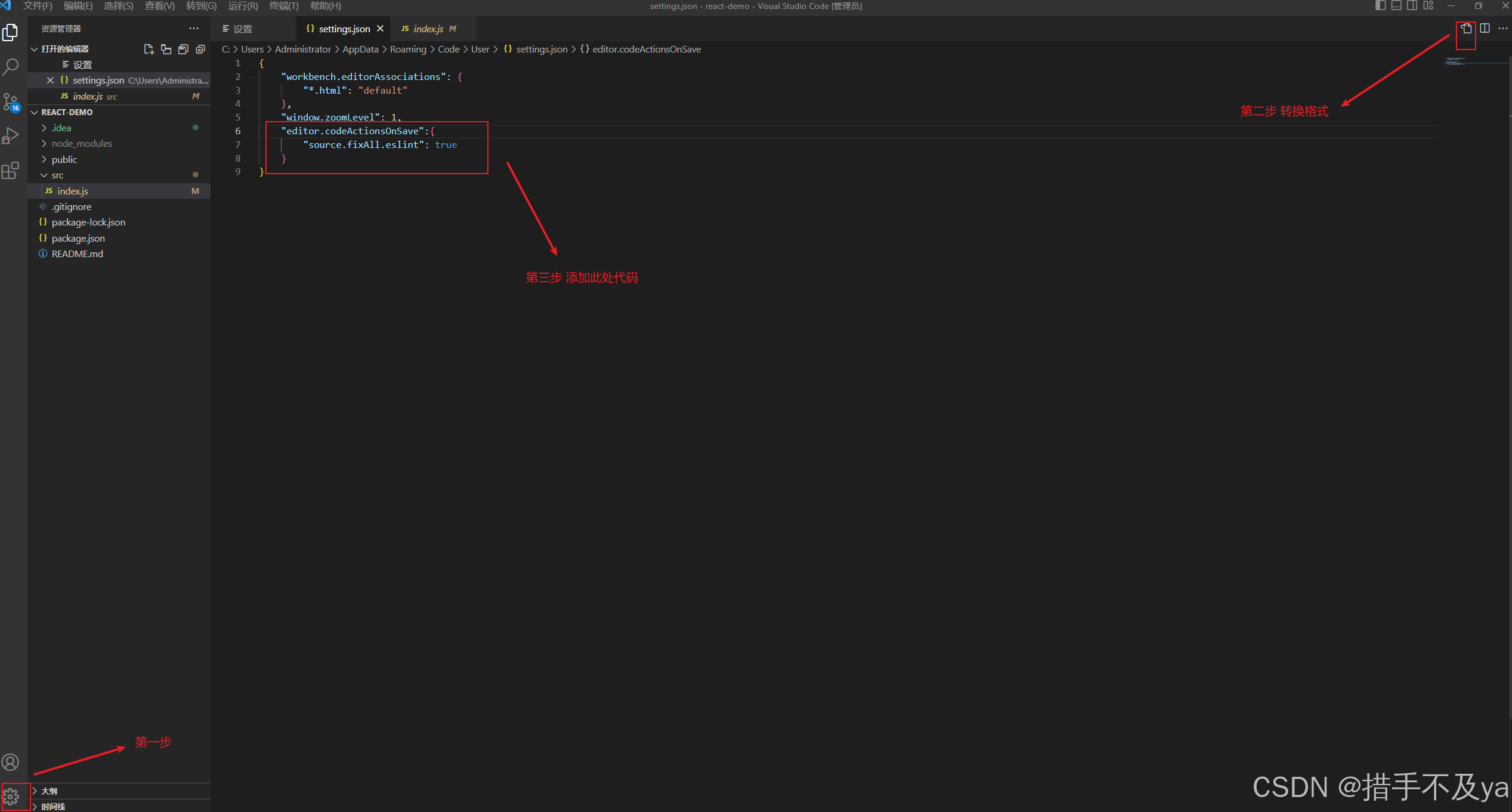Open the Manage gear menu
Screen dimensions: 1512x812
pyautogui.click(x=11, y=796)
